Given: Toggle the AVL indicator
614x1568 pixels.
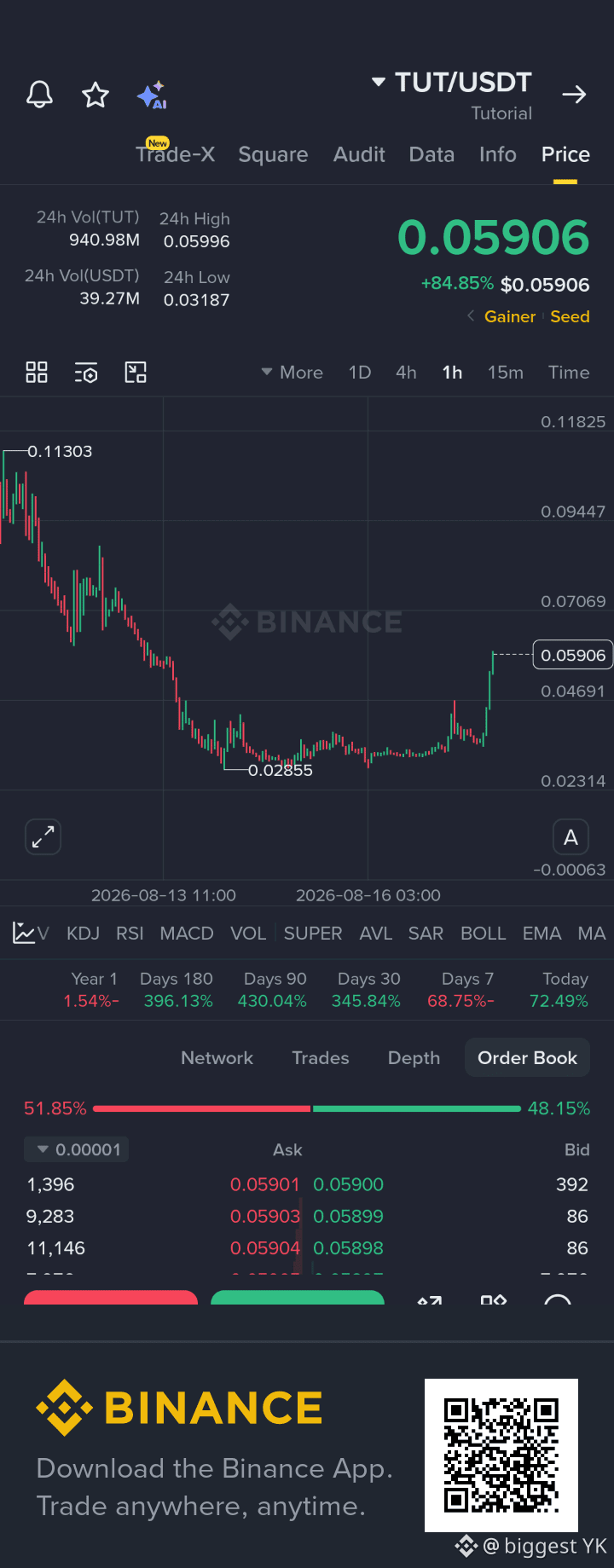Looking at the screenshot, I should (376, 934).
